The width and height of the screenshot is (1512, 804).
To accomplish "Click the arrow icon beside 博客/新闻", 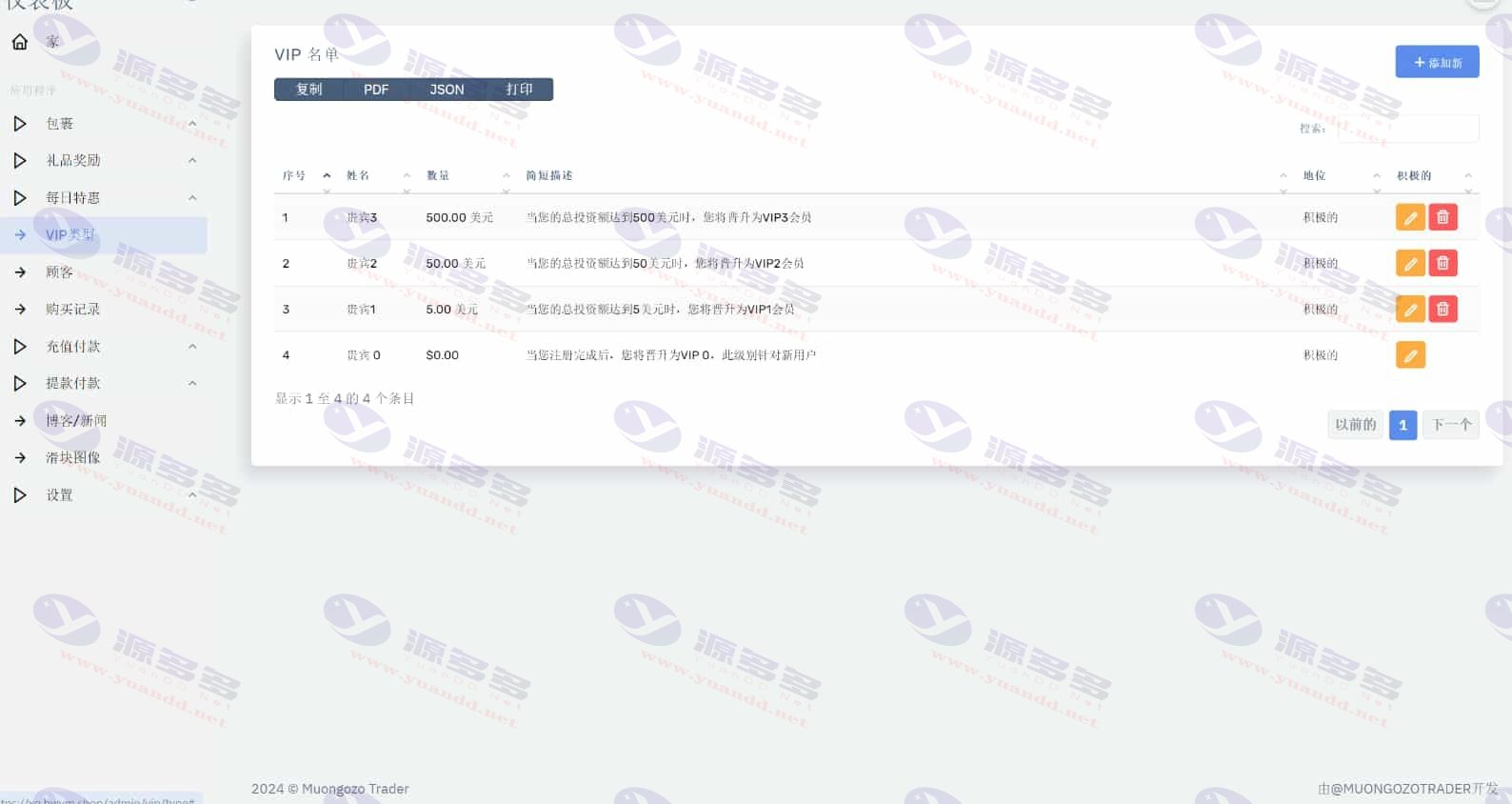I will coord(20,420).
